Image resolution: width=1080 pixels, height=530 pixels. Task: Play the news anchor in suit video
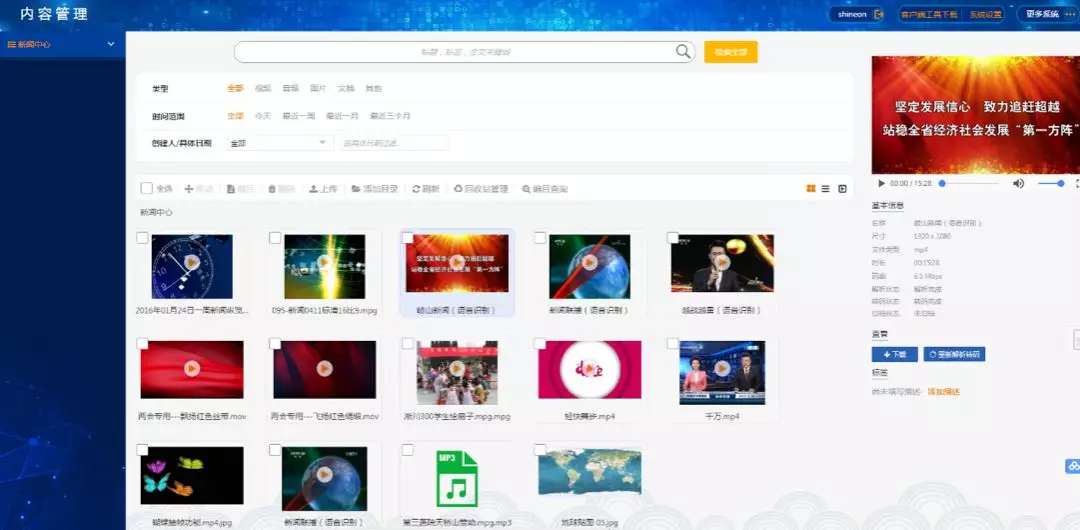(723, 263)
